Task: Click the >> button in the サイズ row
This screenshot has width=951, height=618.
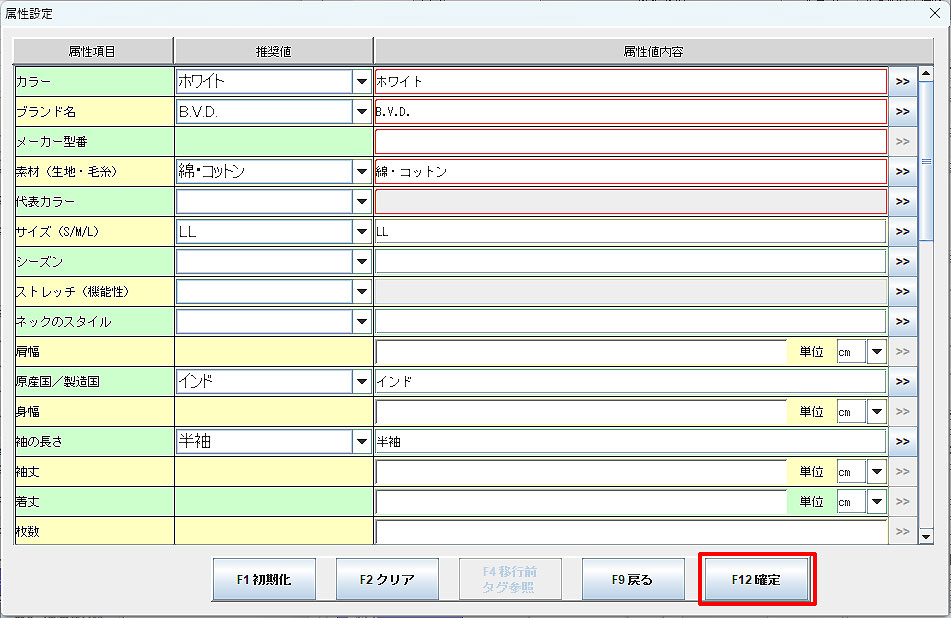Action: pos(903,232)
